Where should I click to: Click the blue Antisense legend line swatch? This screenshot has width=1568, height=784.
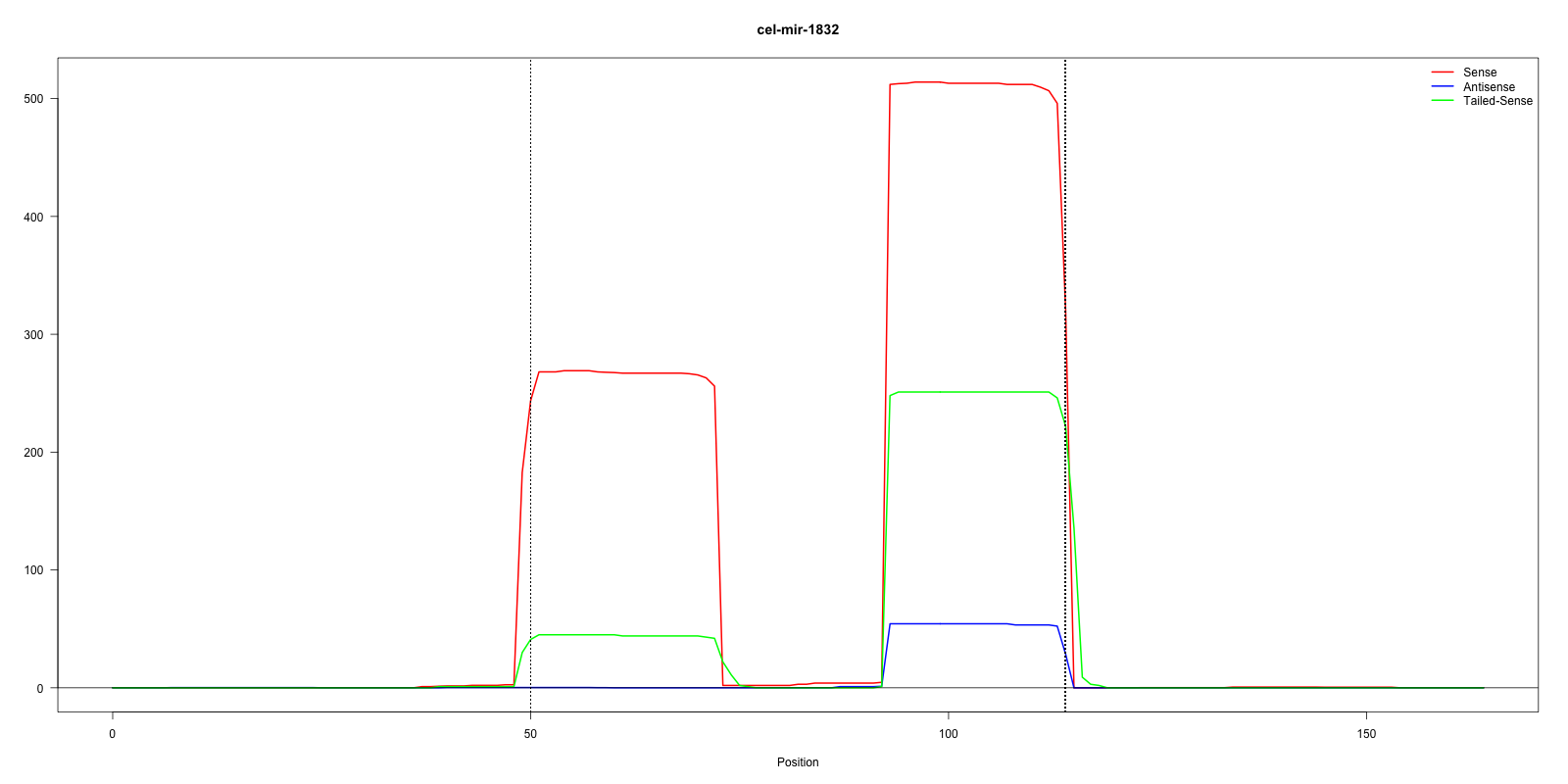(x=1442, y=87)
